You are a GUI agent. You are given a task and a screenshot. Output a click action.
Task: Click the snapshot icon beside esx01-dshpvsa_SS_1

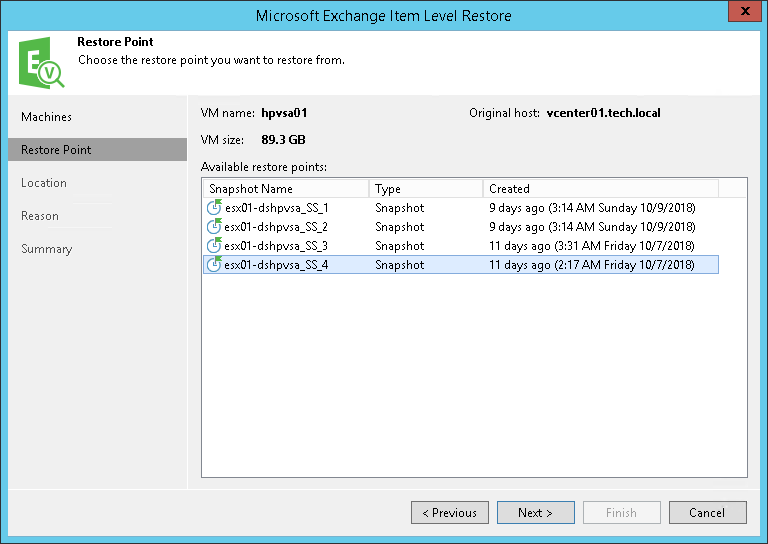click(x=213, y=208)
